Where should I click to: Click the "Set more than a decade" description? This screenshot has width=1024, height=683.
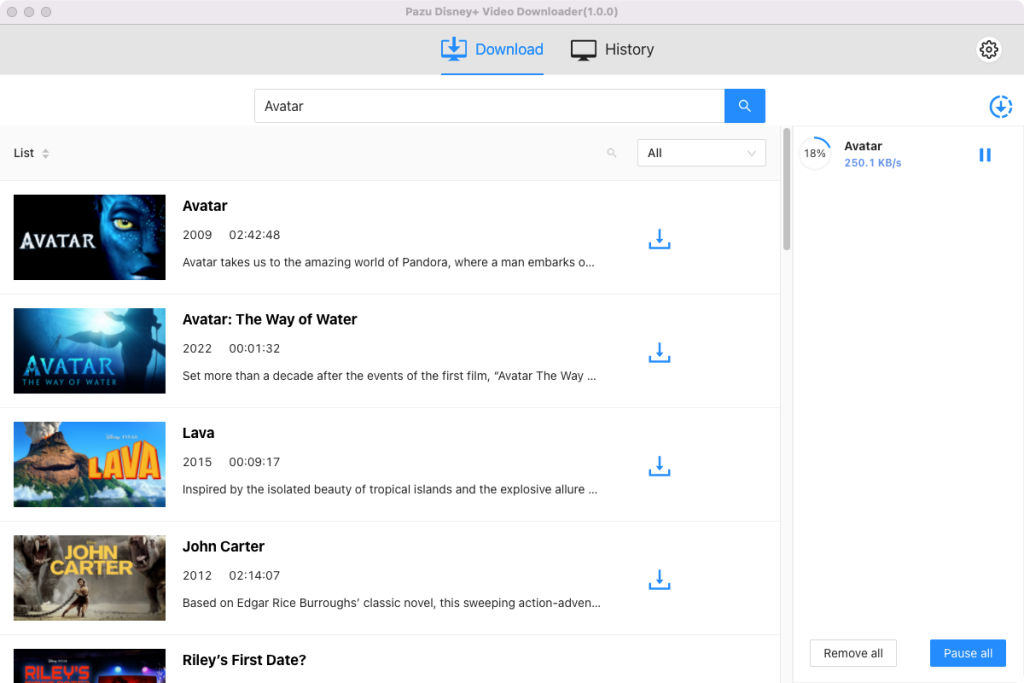(389, 376)
